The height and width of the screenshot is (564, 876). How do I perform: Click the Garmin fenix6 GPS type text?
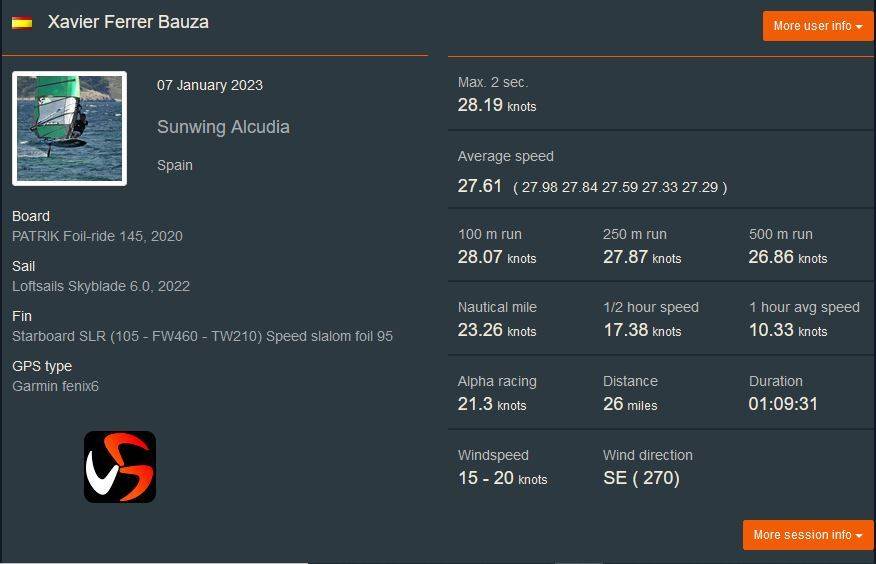55,386
